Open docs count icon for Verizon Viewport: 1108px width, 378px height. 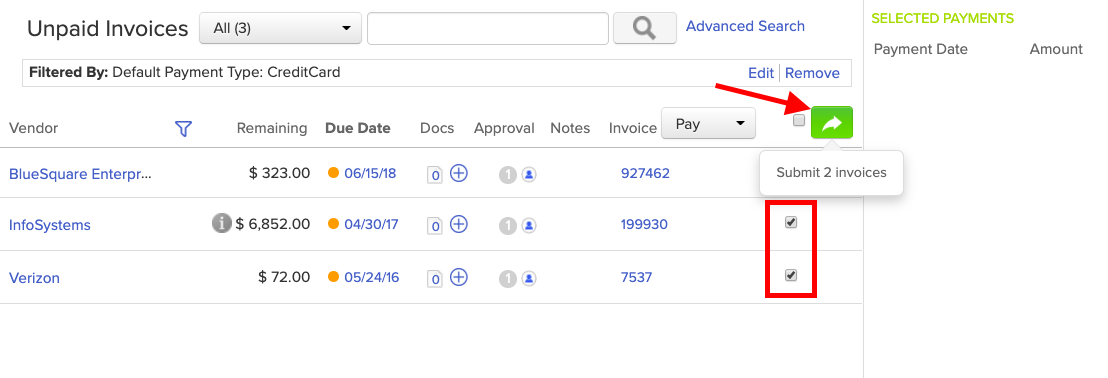click(x=435, y=279)
